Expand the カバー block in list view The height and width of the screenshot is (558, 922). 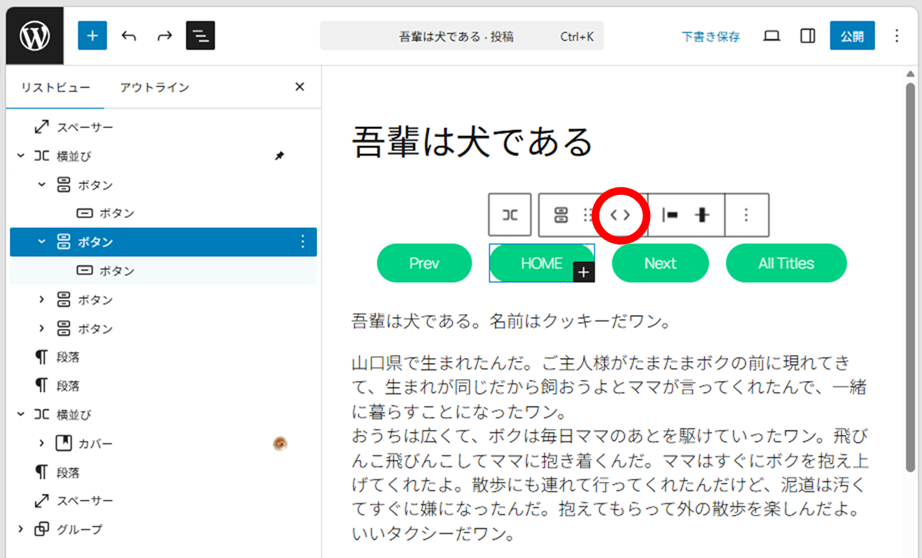click(x=41, y=443)
